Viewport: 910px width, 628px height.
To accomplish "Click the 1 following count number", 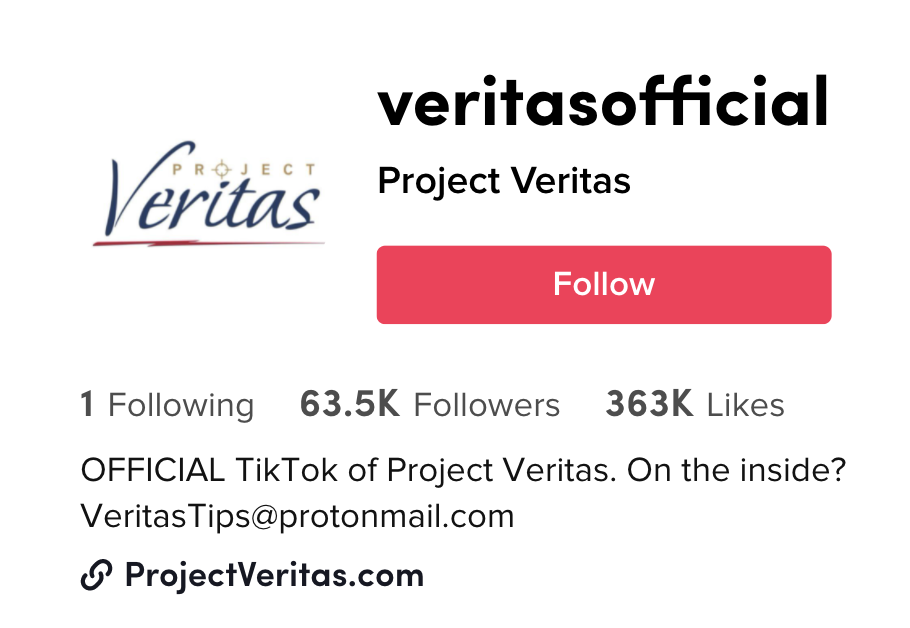I will tap(87, 404).
